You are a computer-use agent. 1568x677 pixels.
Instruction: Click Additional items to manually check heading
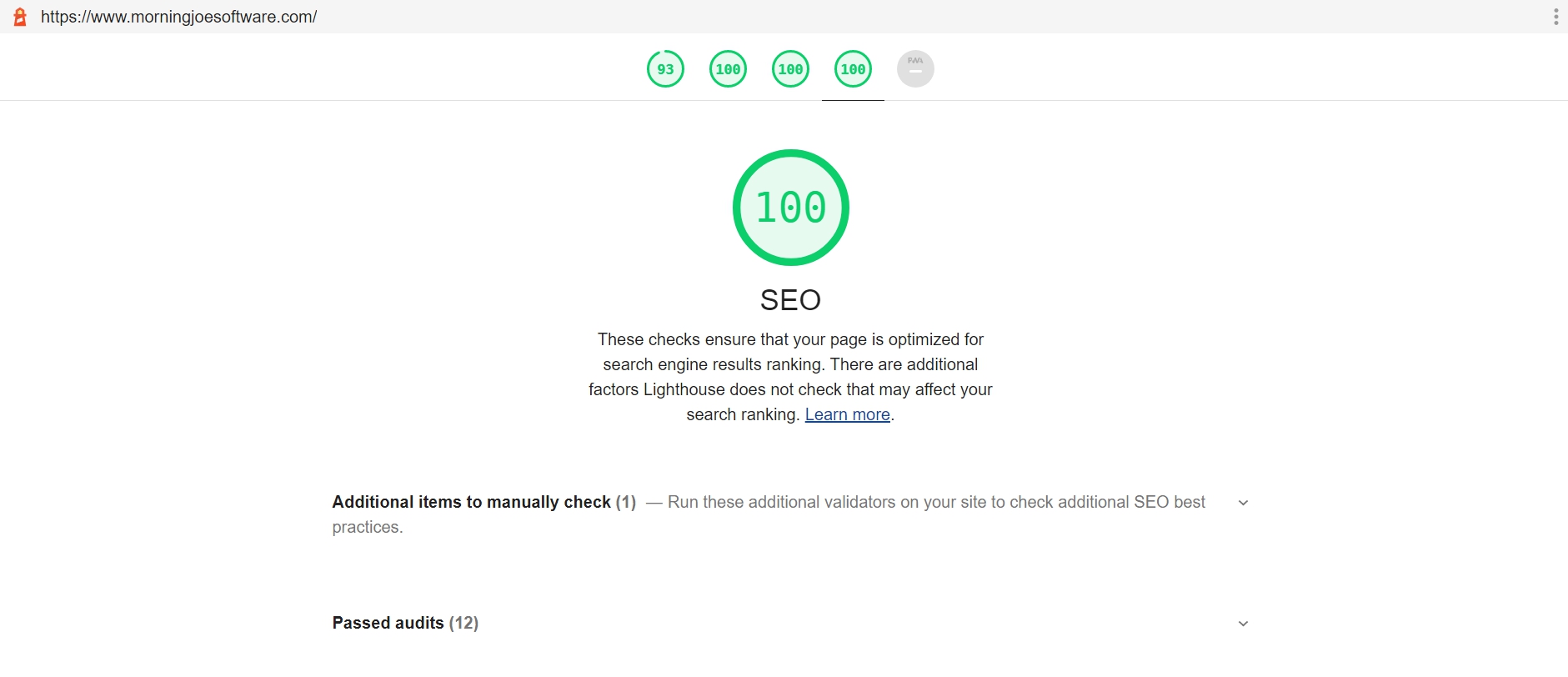(472, 502)
